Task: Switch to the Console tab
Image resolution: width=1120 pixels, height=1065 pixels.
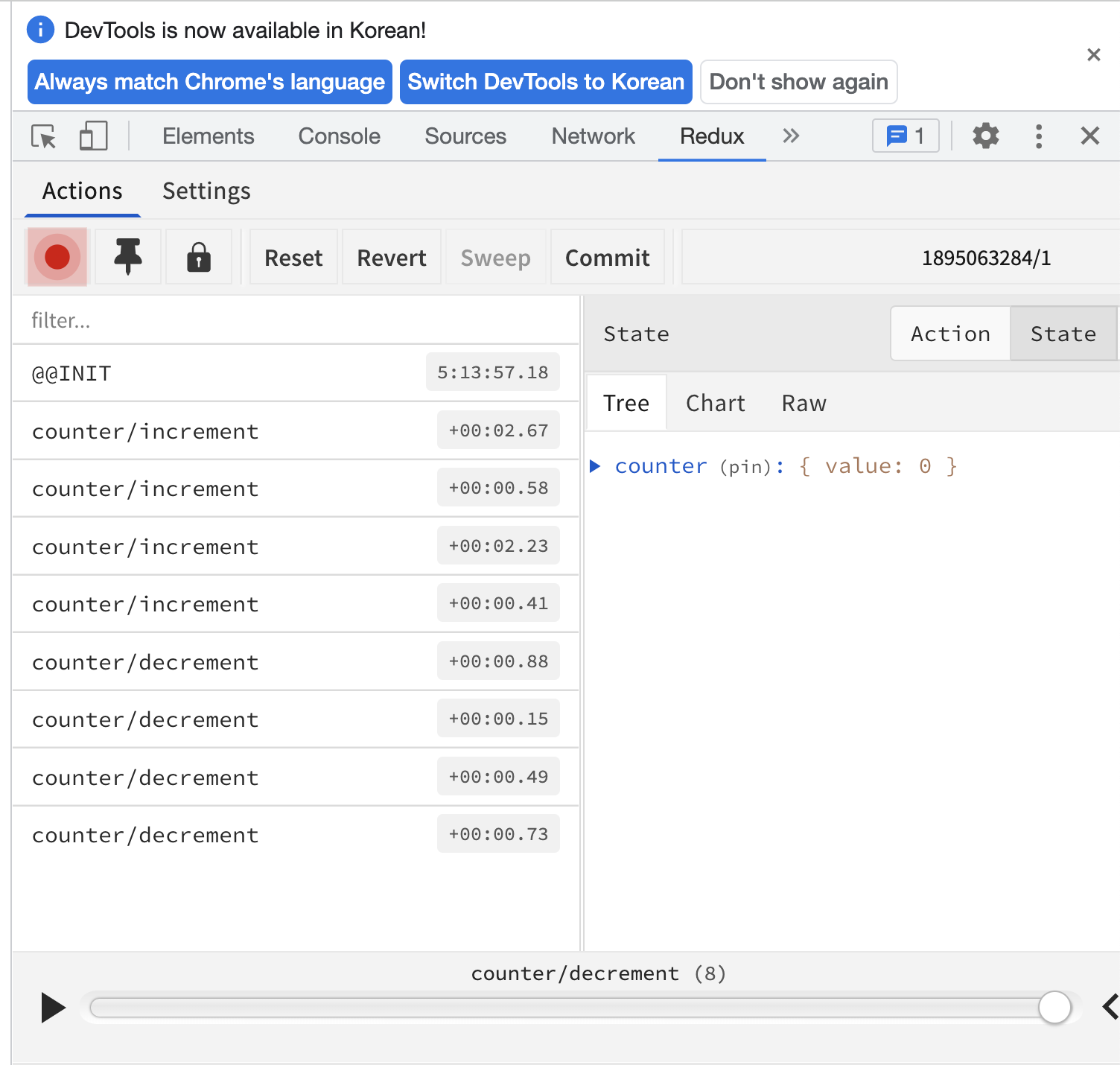Action: [x=340, y=136]
